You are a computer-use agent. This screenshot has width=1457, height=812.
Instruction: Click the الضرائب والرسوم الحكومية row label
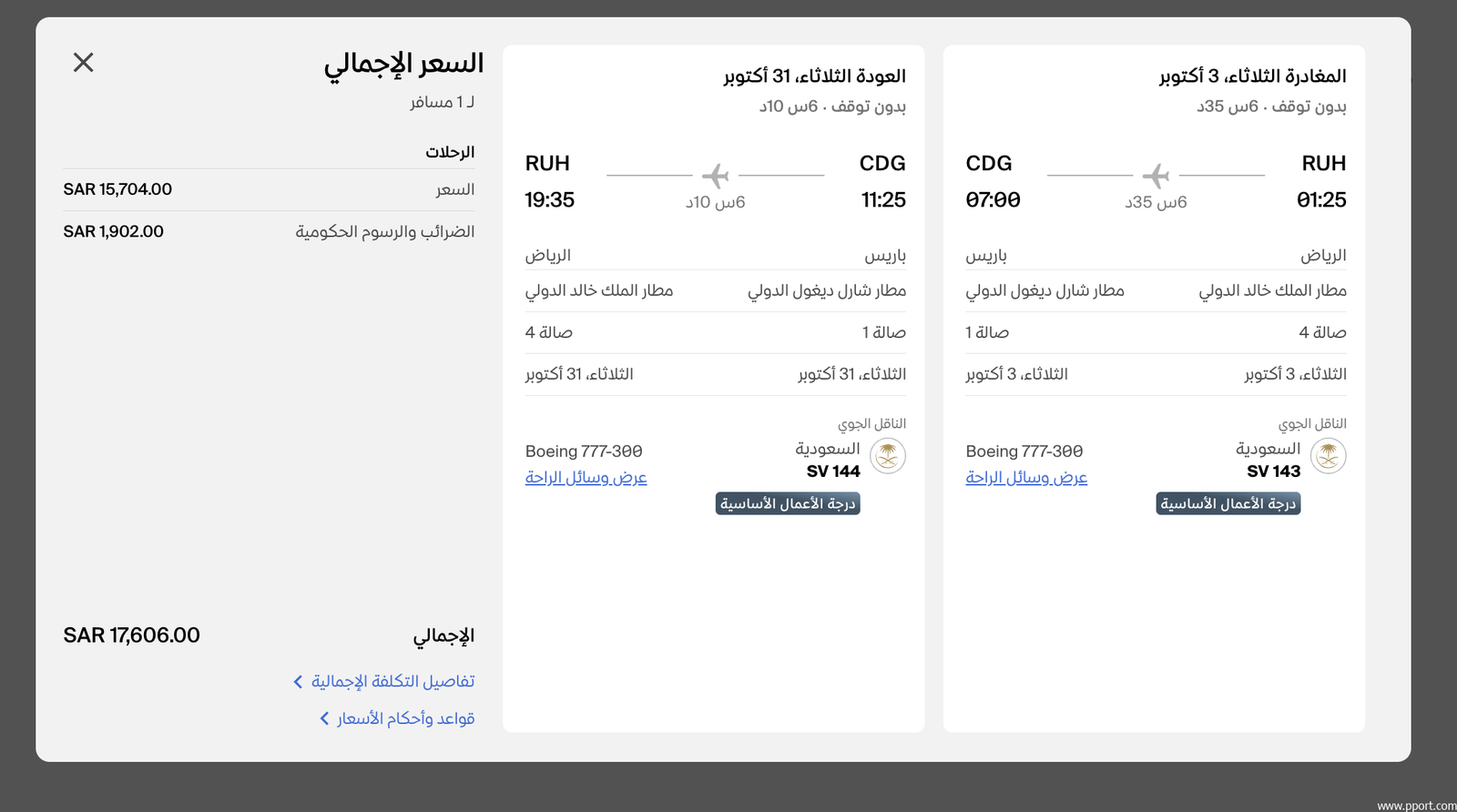(x=384, y=232)
